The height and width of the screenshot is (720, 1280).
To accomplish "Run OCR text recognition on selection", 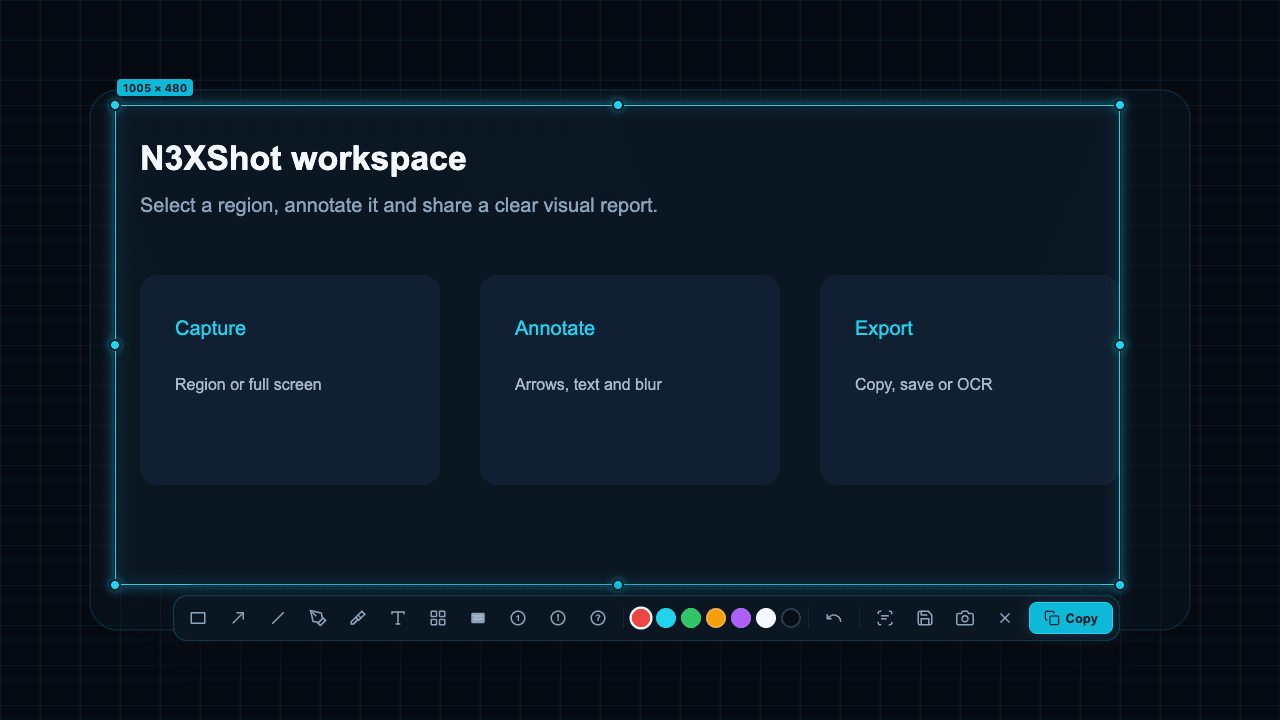I will [885, 618].
